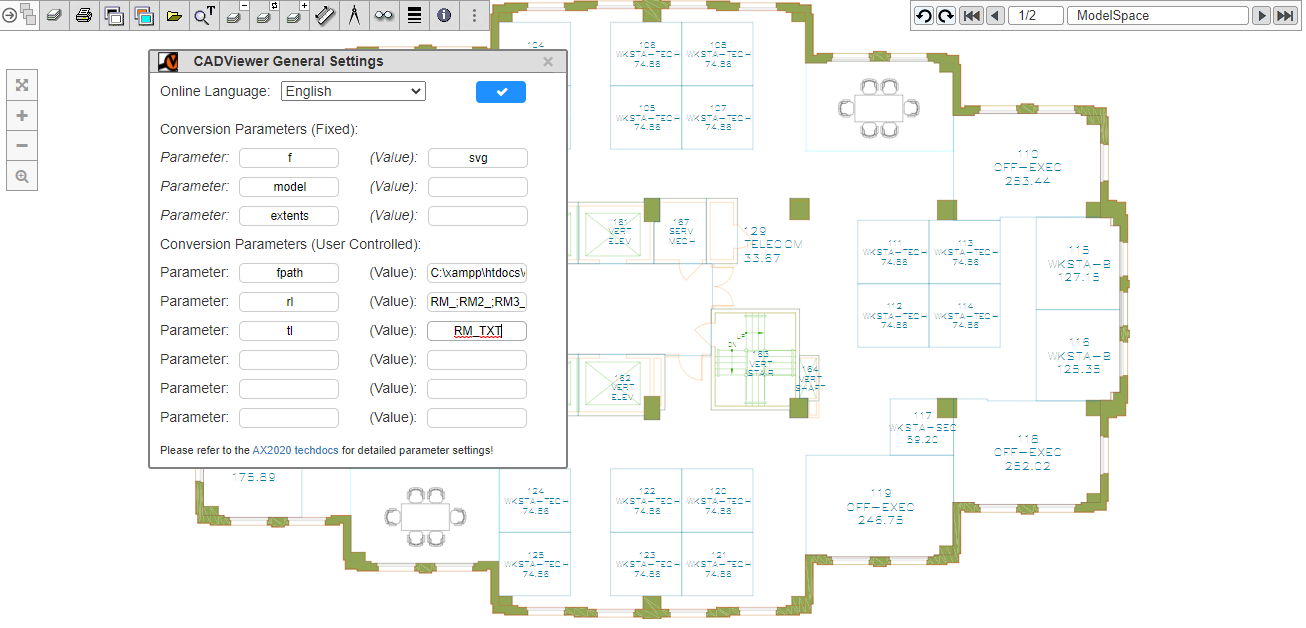Click room 129 TELECOM label

tap(773, 244)
